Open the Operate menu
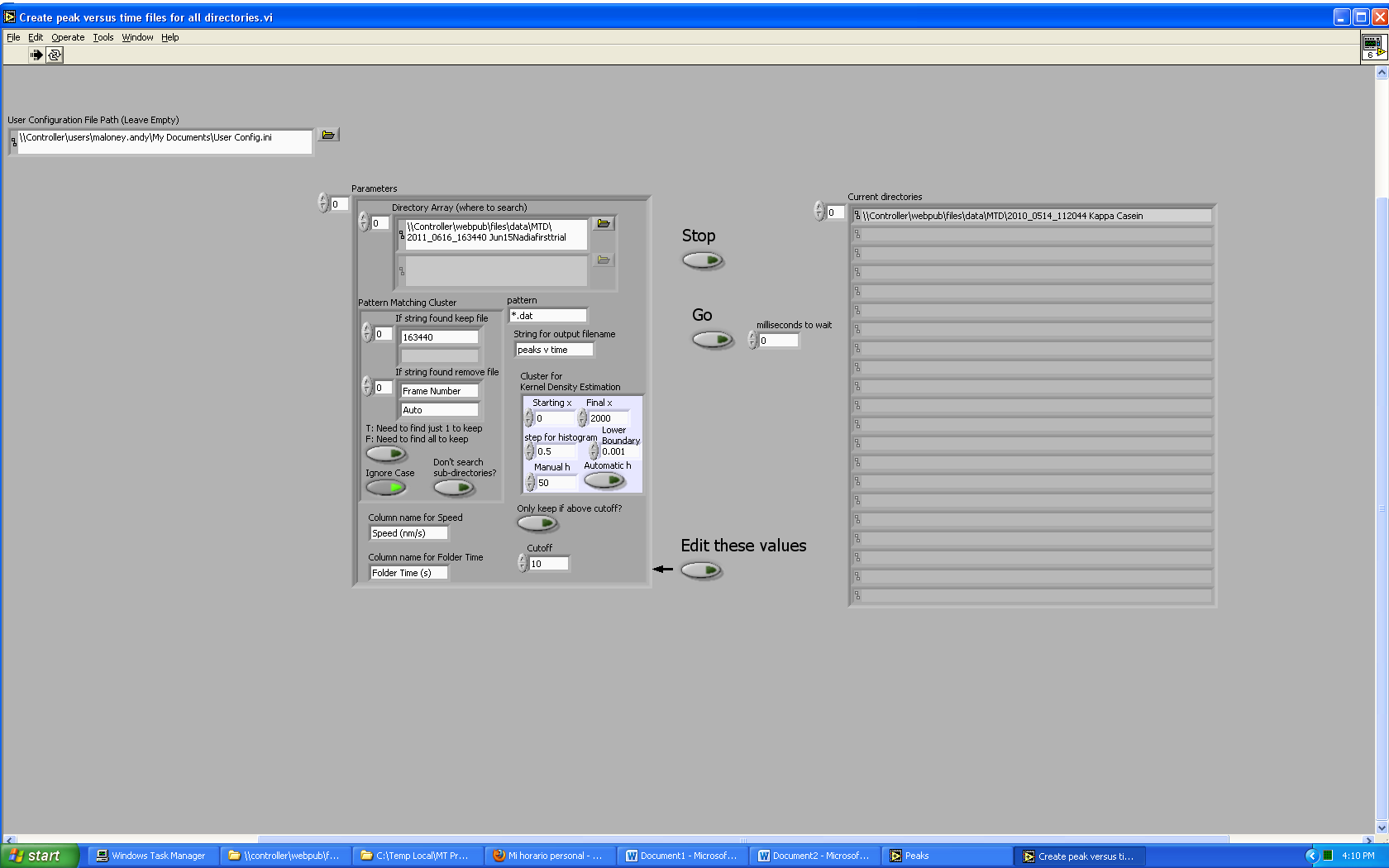1389x868 pixels. 68,37
